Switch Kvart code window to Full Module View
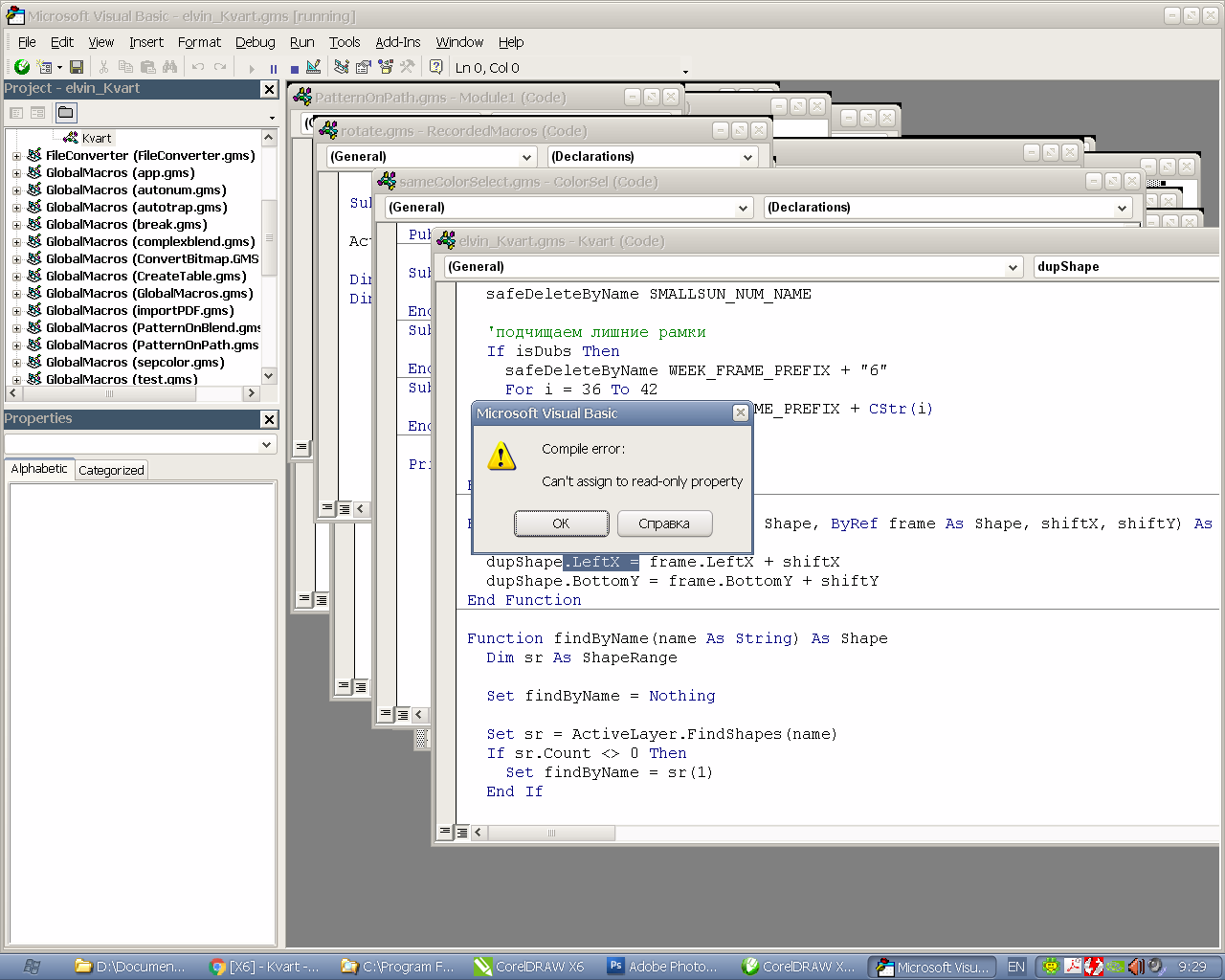 click(462, 832)
